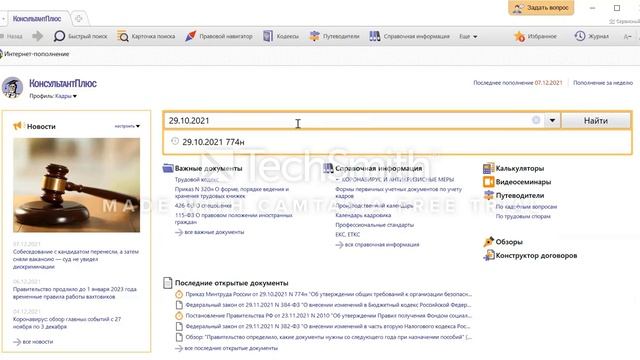Open Календарь кадровика link
The height and width of the screenshot is (360, 640).
point(363,215)
